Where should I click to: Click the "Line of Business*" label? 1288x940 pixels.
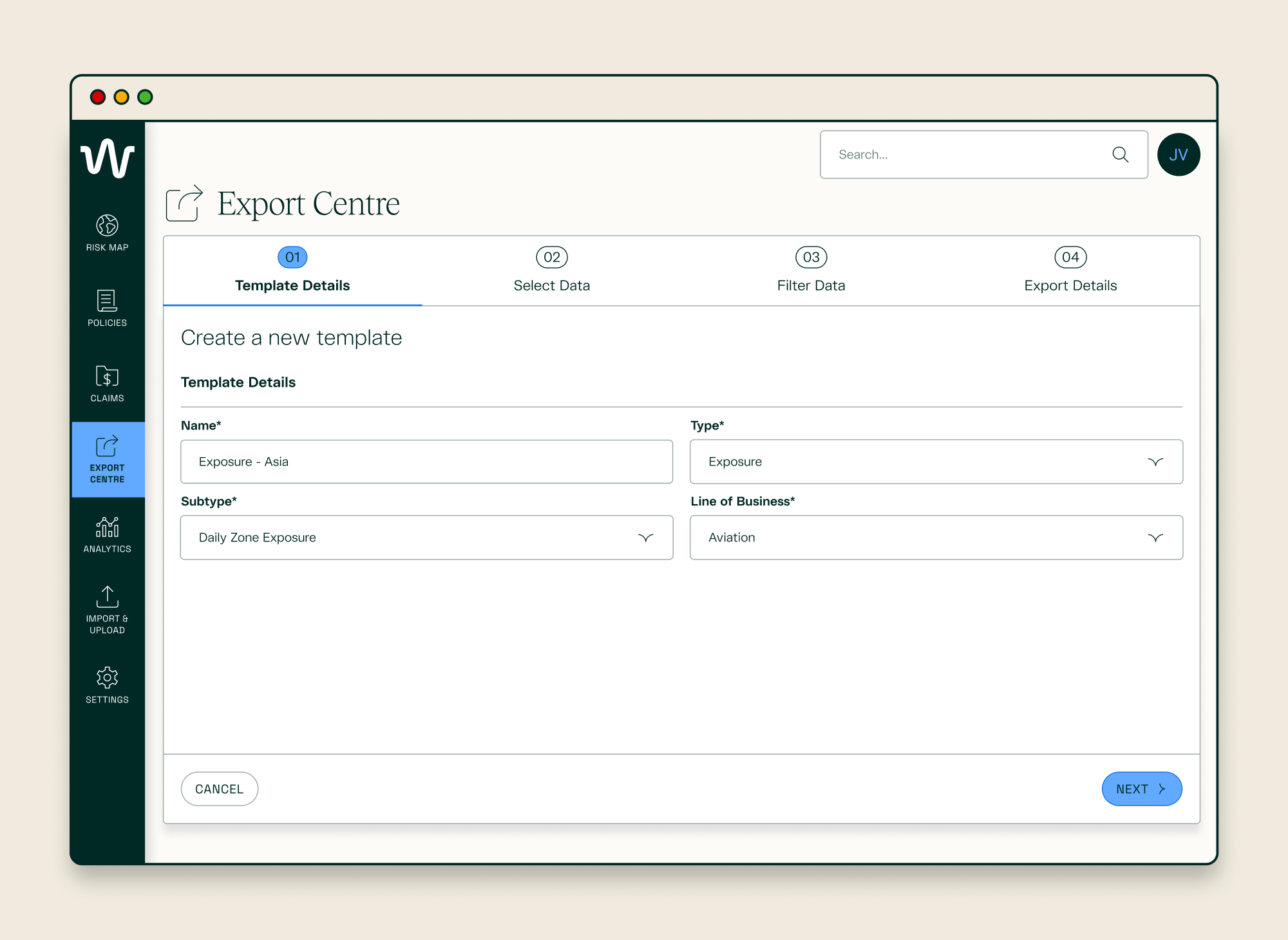pos(743,502)
